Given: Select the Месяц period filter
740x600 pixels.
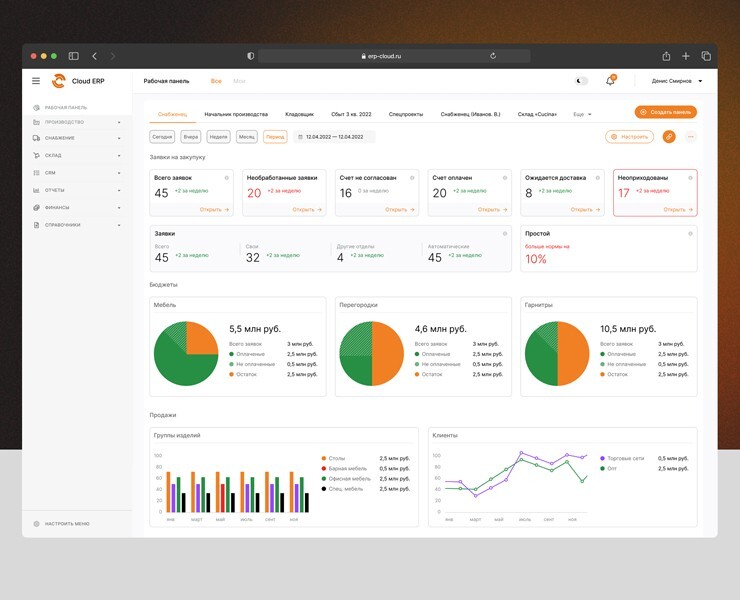Looking at the screenshot, I should point(246,136).
